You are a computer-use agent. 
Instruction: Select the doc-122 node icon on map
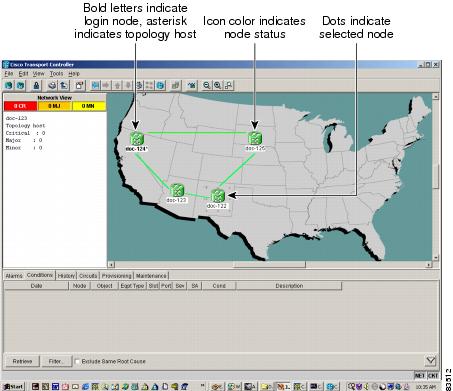coord(218,196)
